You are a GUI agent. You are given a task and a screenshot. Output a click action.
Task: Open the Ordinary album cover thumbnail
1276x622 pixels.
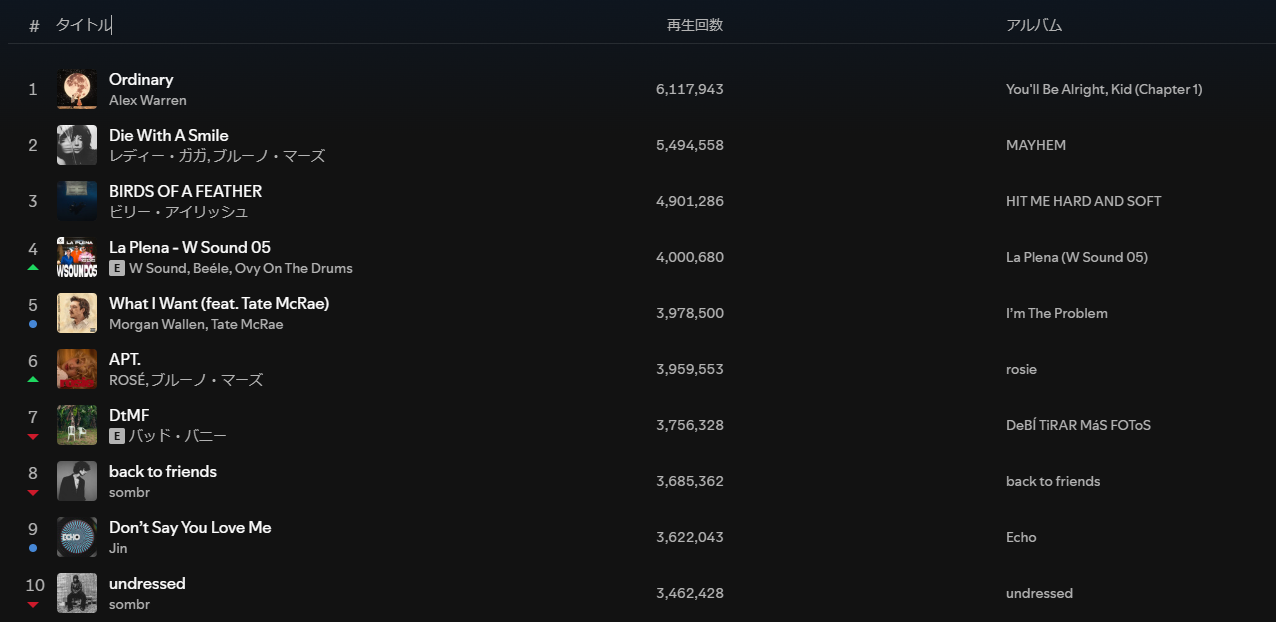click(77, 89)
